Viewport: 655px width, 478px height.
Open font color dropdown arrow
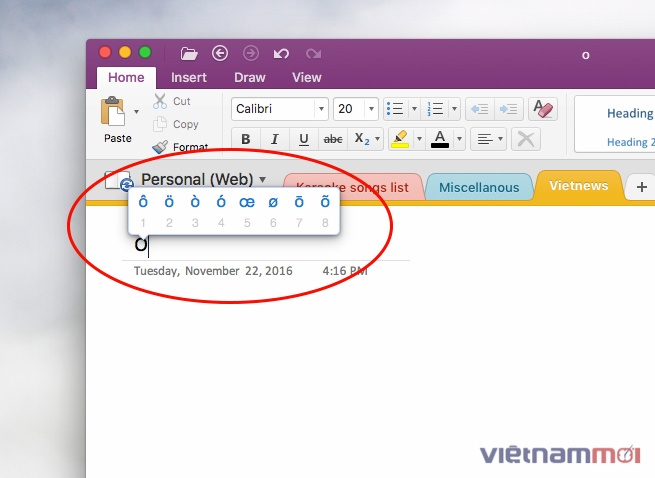coord(459,139)
